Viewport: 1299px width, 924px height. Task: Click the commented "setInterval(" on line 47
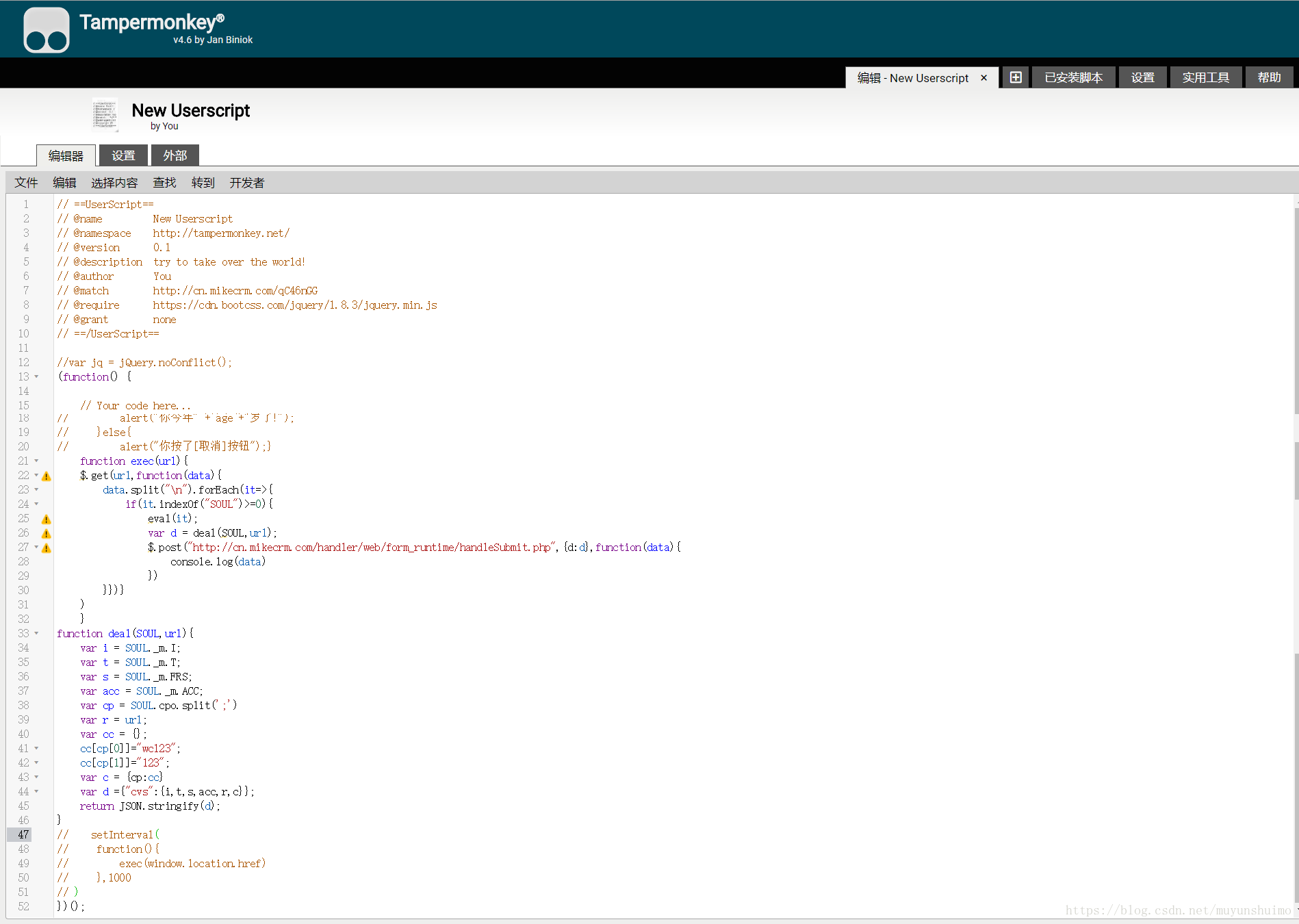[x=125, y=834]
